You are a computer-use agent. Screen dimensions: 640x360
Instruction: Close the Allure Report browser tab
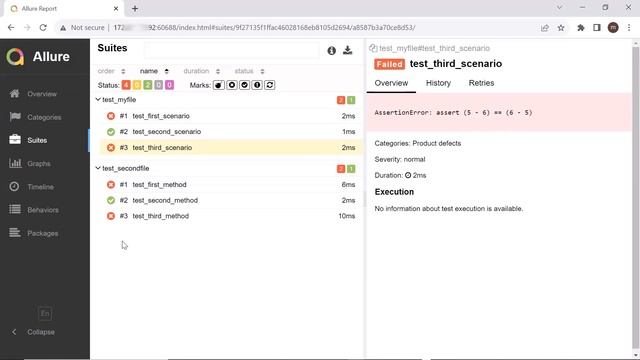(x=116, y=9)
